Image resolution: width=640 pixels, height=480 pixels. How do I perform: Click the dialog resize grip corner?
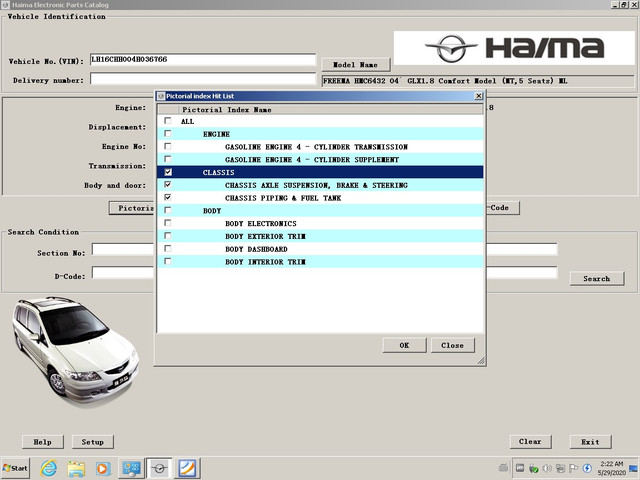tap(481, 360)
